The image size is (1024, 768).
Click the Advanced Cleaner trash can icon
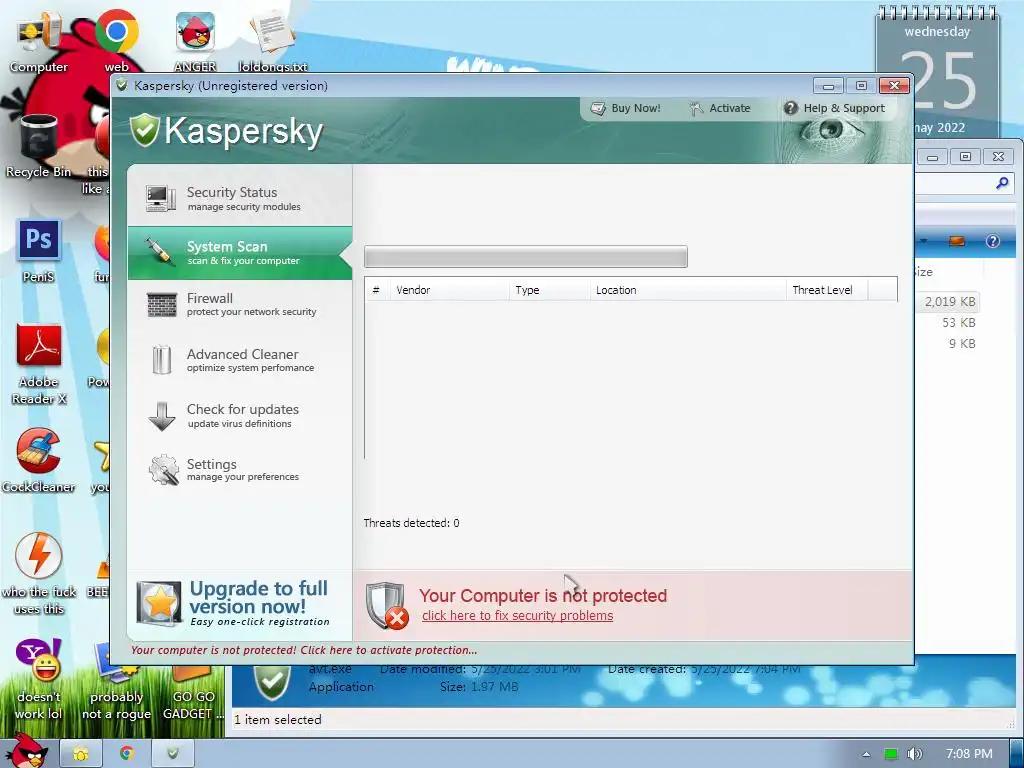161,360
